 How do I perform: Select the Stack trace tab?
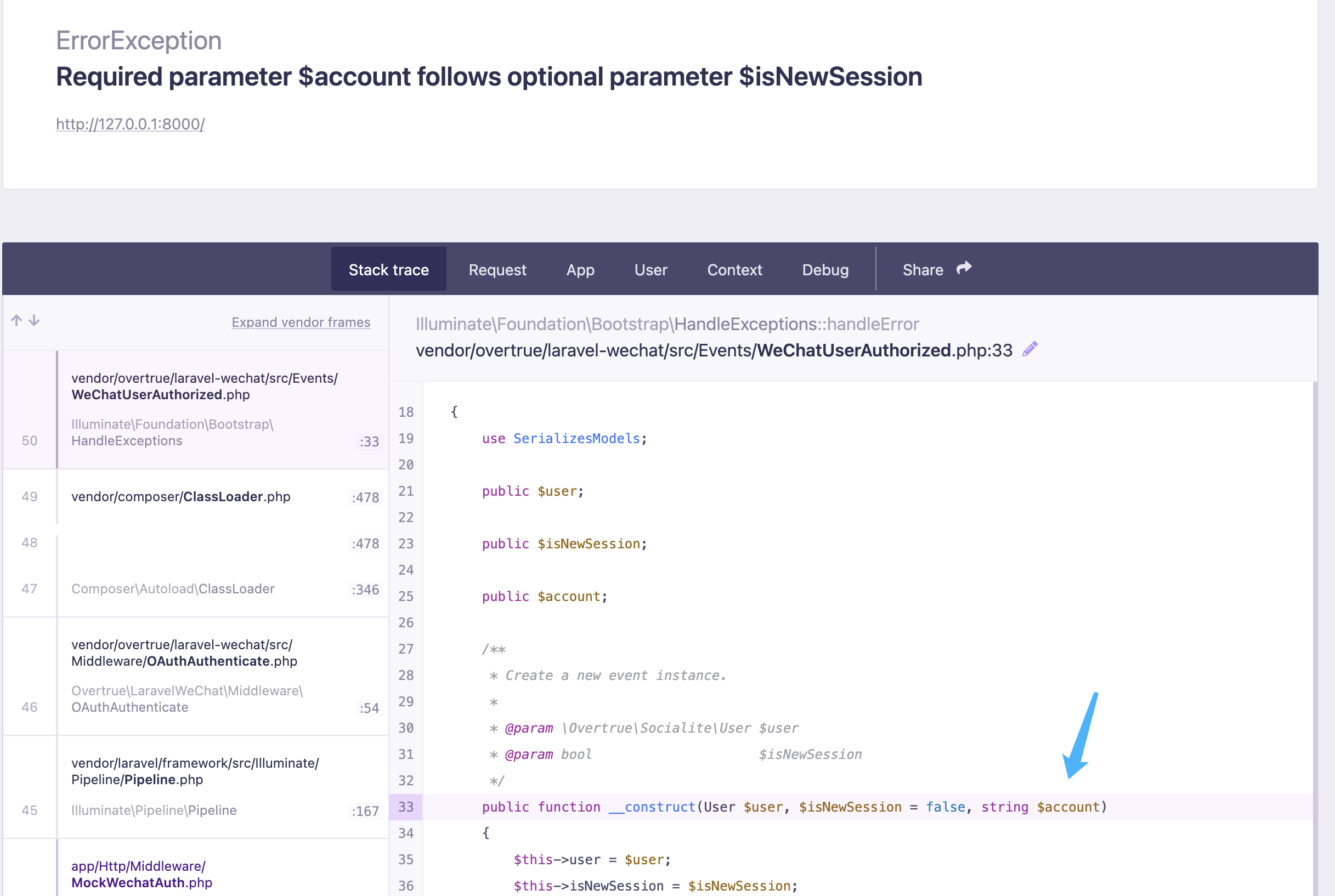tap(389, 269)
